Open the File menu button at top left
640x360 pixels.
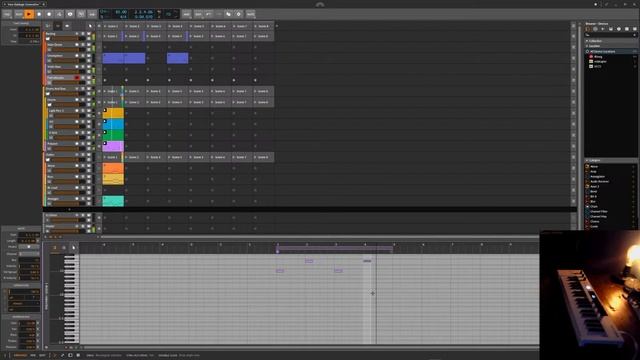7,14
